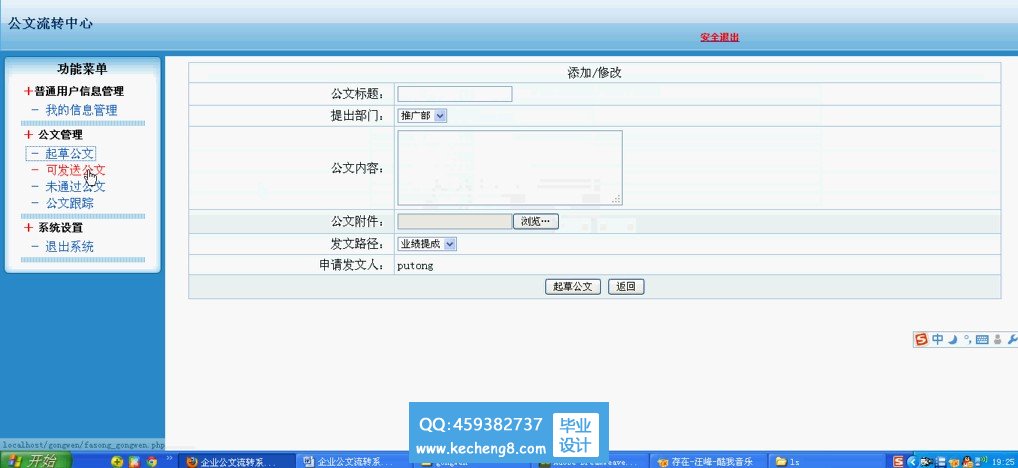Screen dimensions: 1018x468
Task: Open the ls folder taskbar button
Action: pos(826,462)
